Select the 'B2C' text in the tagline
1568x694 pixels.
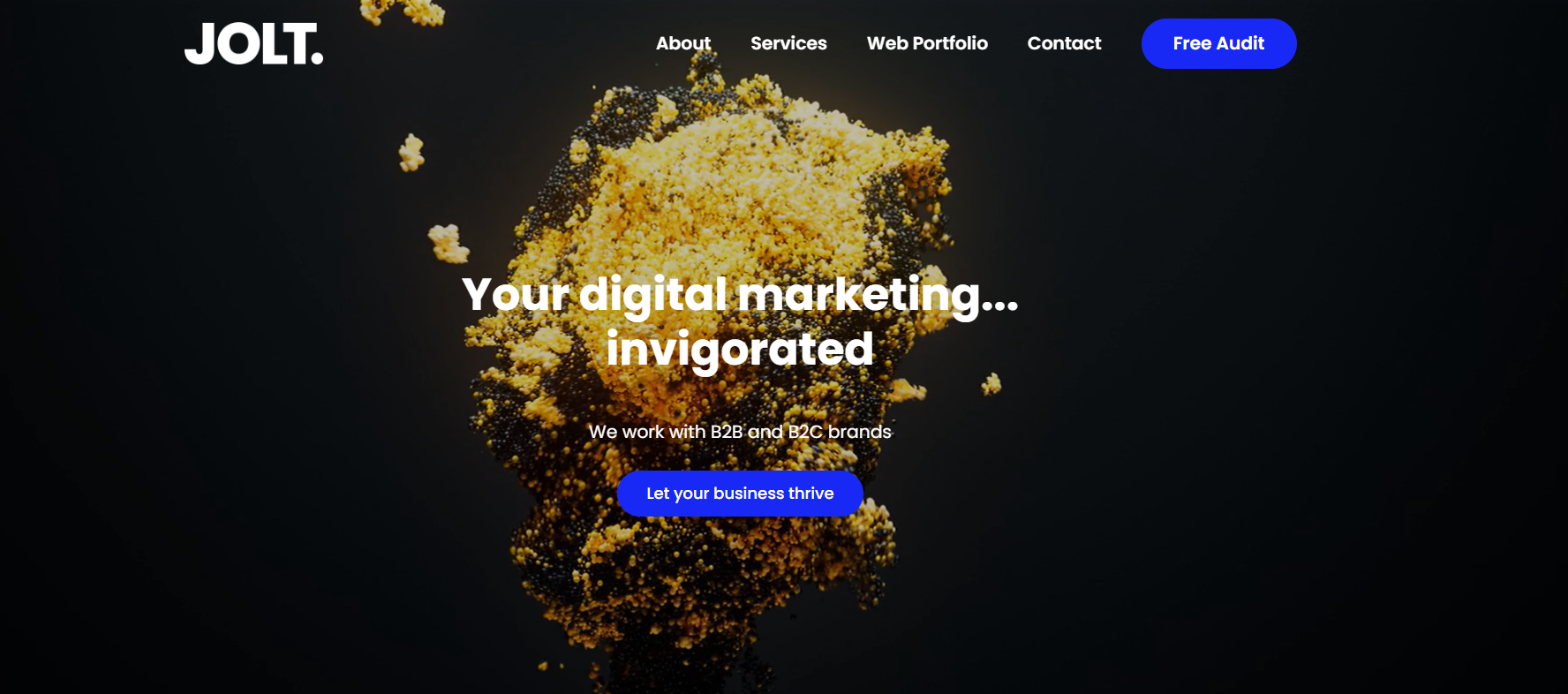point(805,432)
